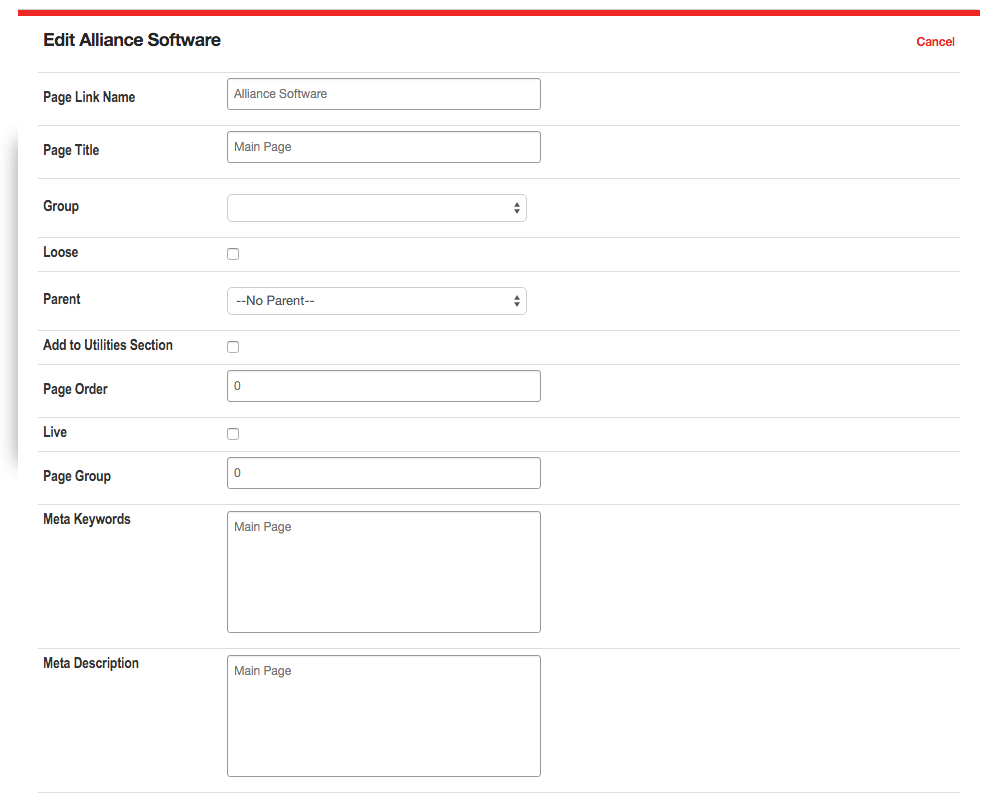The image size is (996, 801).
Task: Select the Page Order label
Action: point(75,389)
